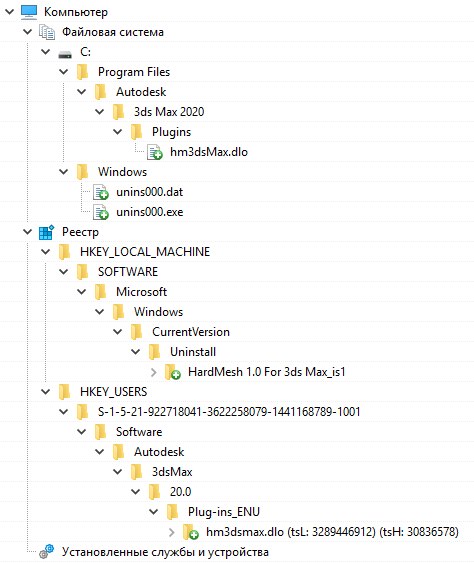Click the HKEY_LOCAL_MACHINE folder icon
Screen dimensions: 474x563
pyautogui.click(x=65, y=252)
